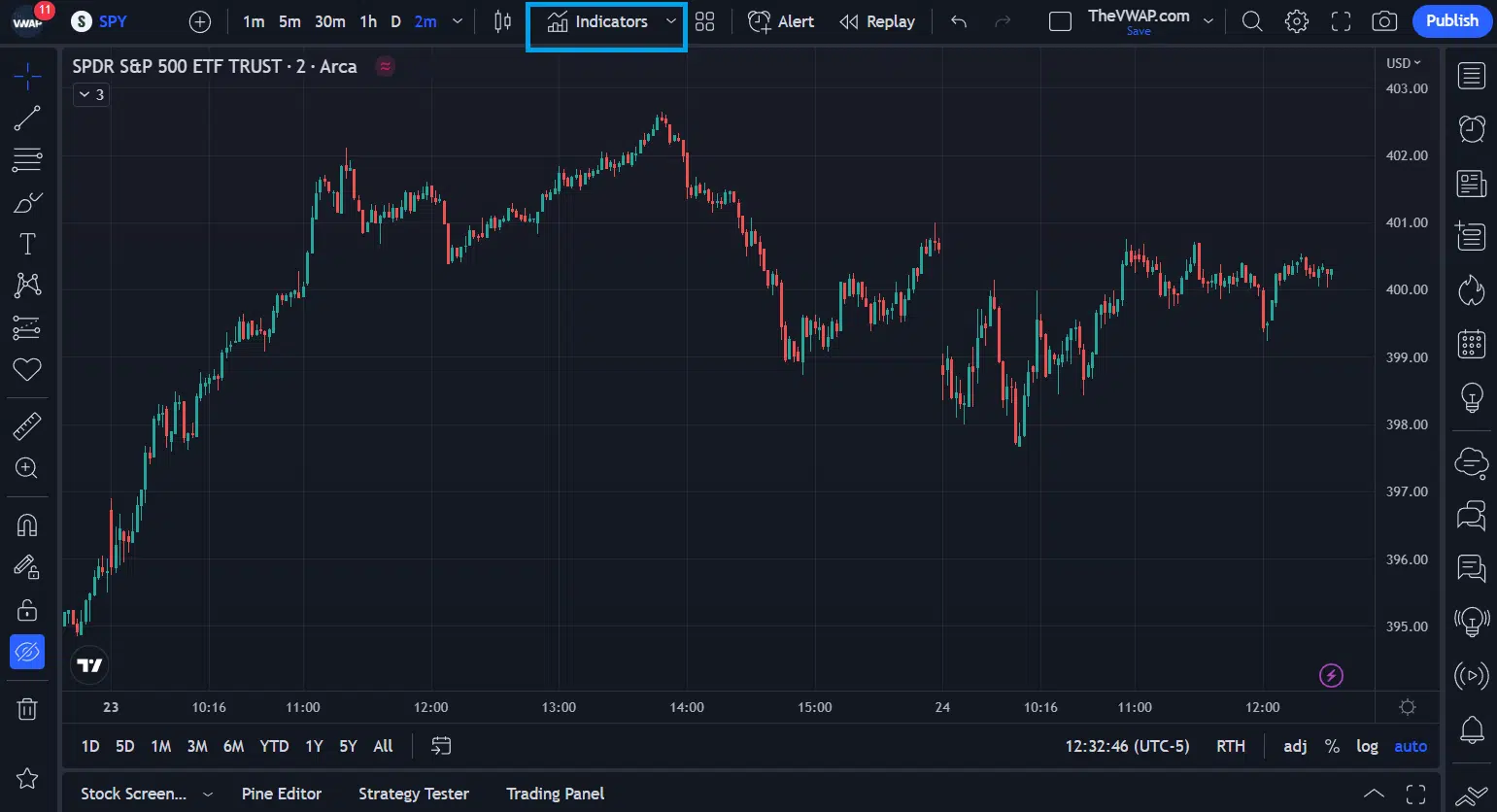Open the news panel icon
The image size is (1497, 812).
pos(1472,183)
